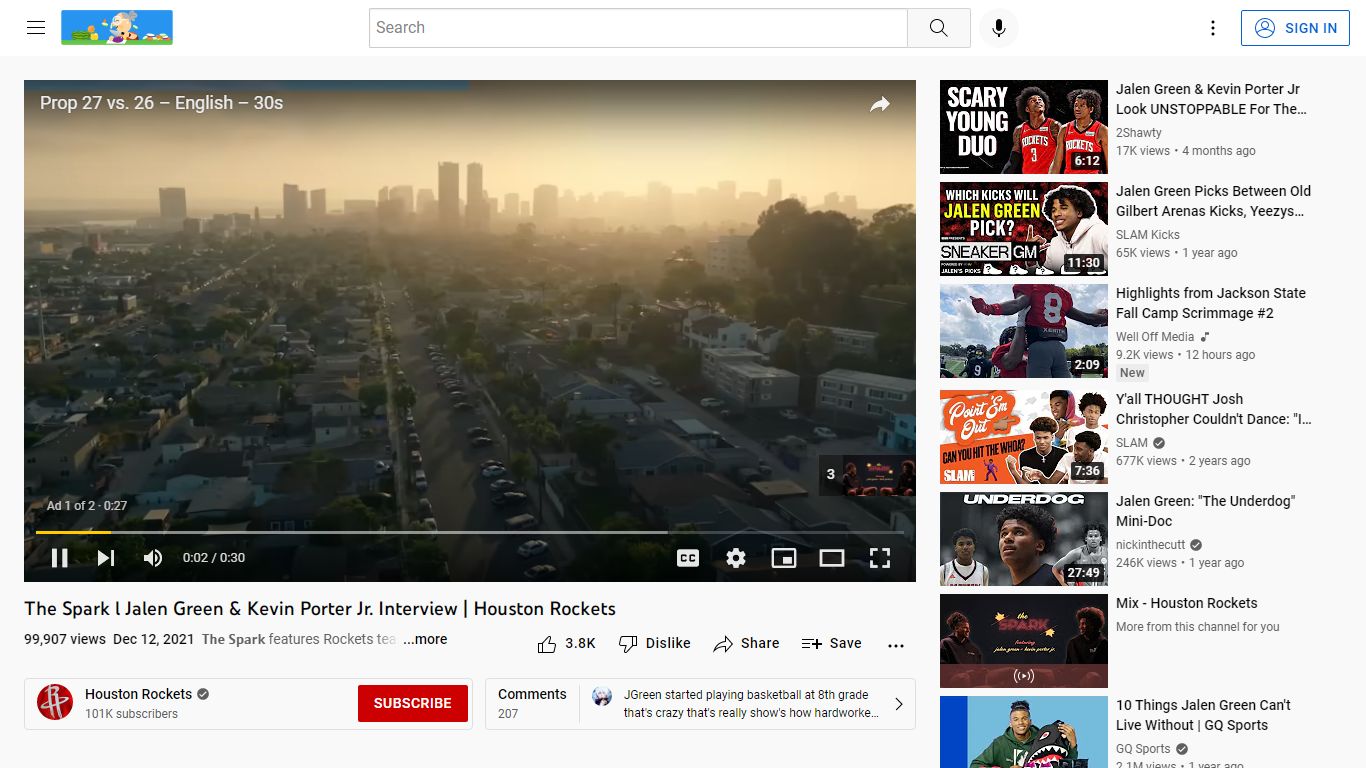The height and width of the screenshot is (768, 1366).
Task: Go to the home page logo
Action: click(117, 28)
